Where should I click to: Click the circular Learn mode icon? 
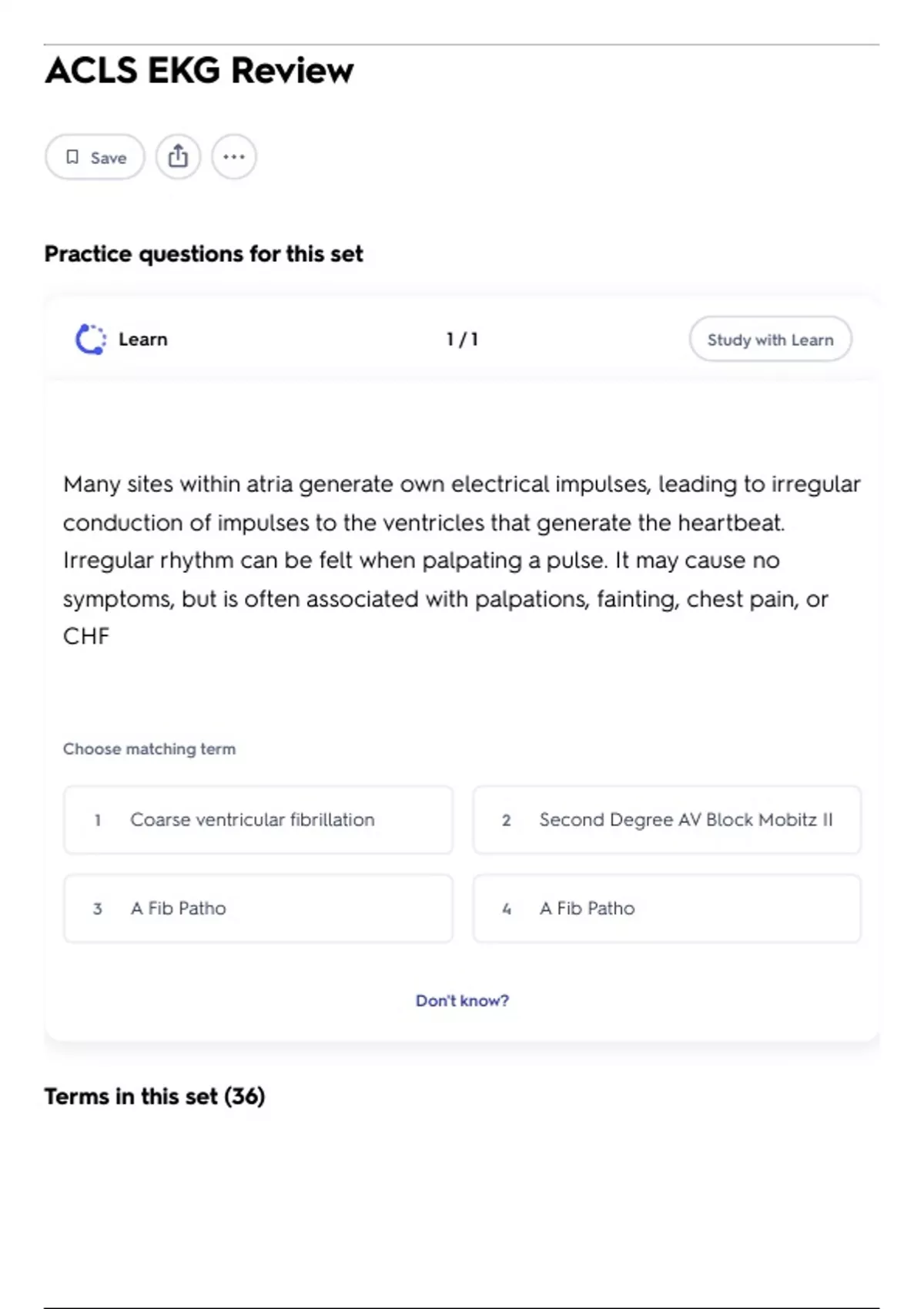tap(91, 340)
